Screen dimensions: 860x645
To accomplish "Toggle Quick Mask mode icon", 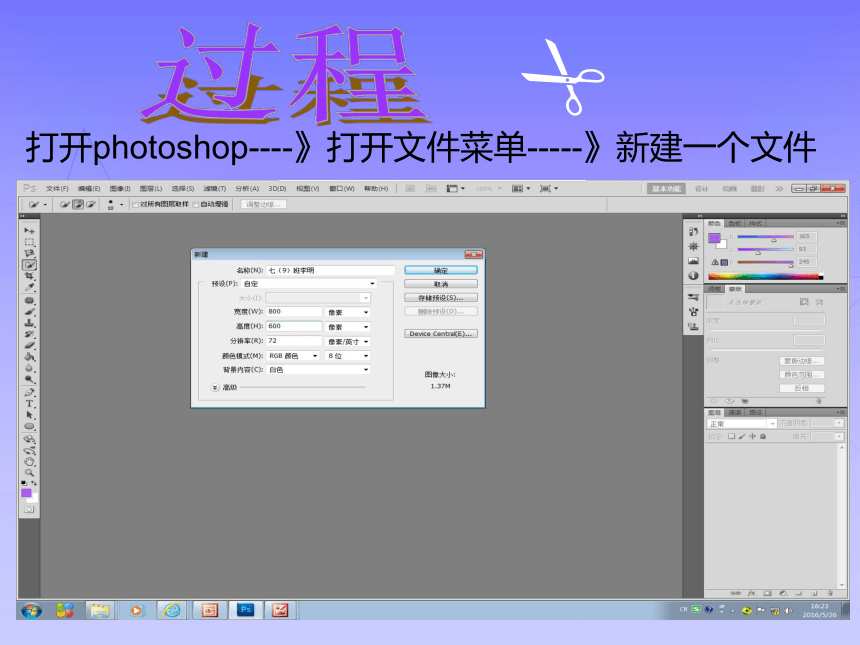I will point(29,510).
